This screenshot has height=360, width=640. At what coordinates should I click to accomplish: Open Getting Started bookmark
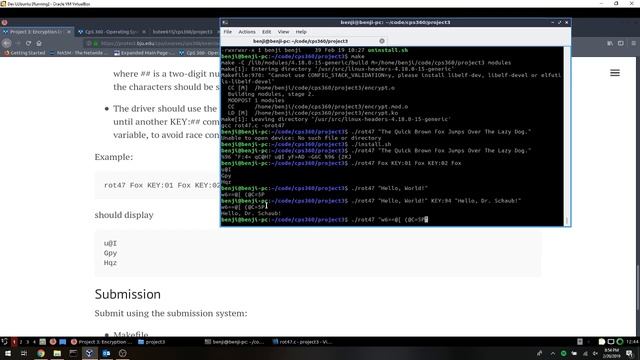tap(24, 53)
